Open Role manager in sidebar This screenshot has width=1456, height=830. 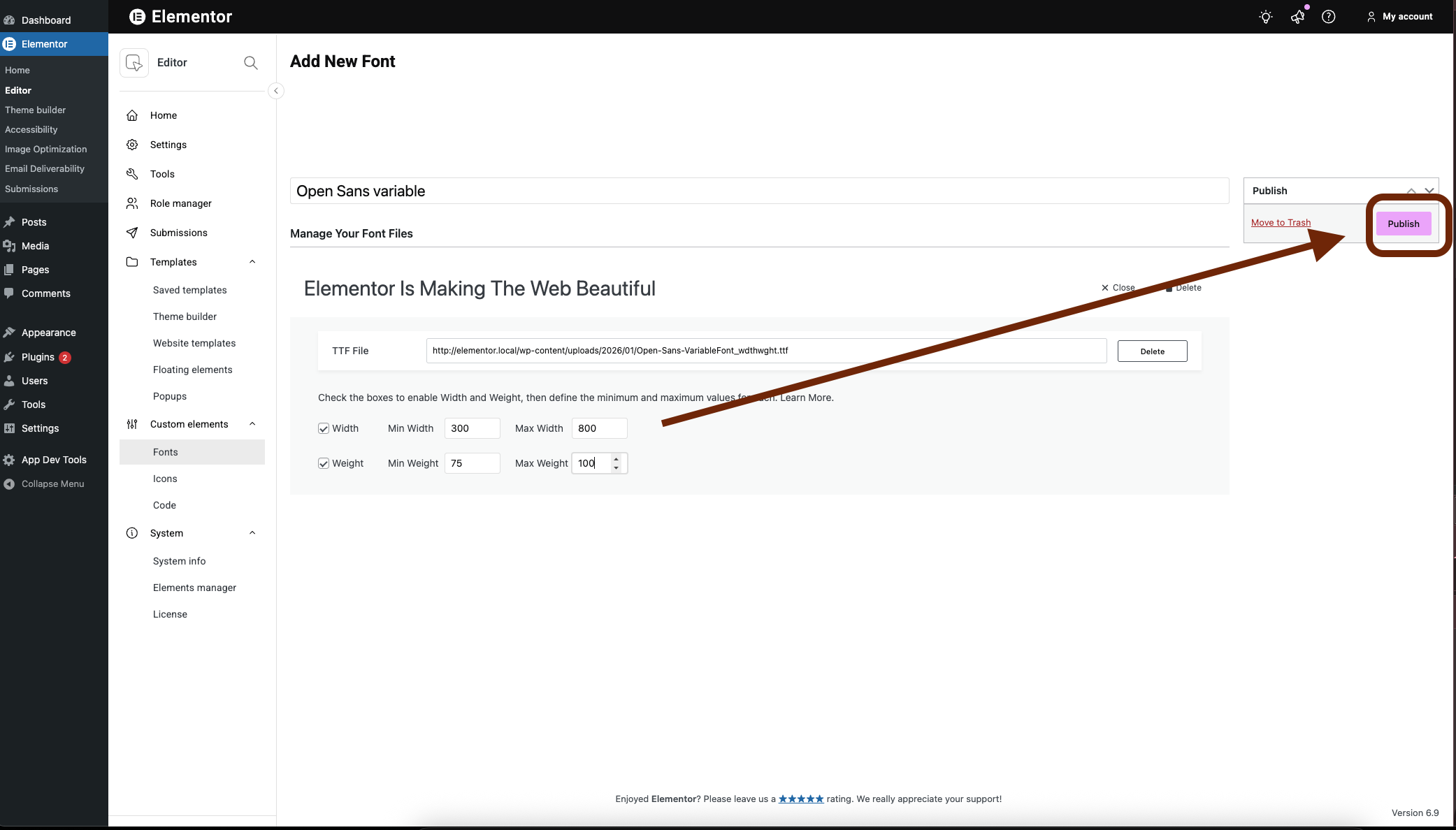point(180,203)
